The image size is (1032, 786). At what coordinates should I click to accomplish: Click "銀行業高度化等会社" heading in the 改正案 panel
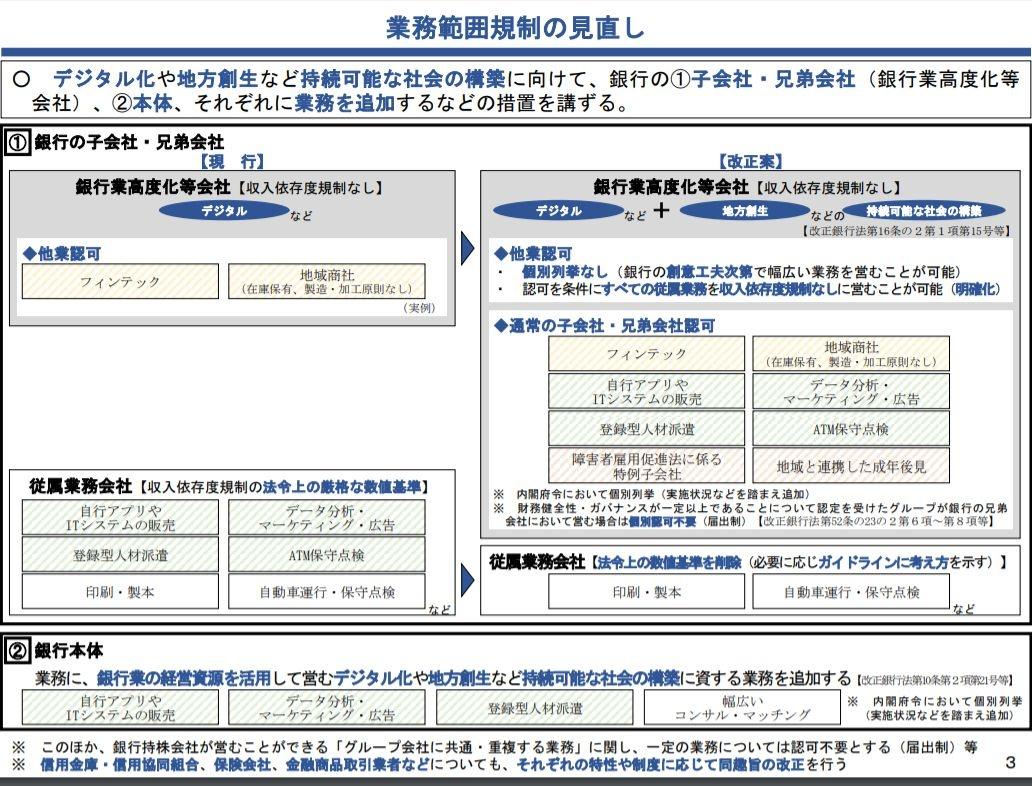click(748, 187)
